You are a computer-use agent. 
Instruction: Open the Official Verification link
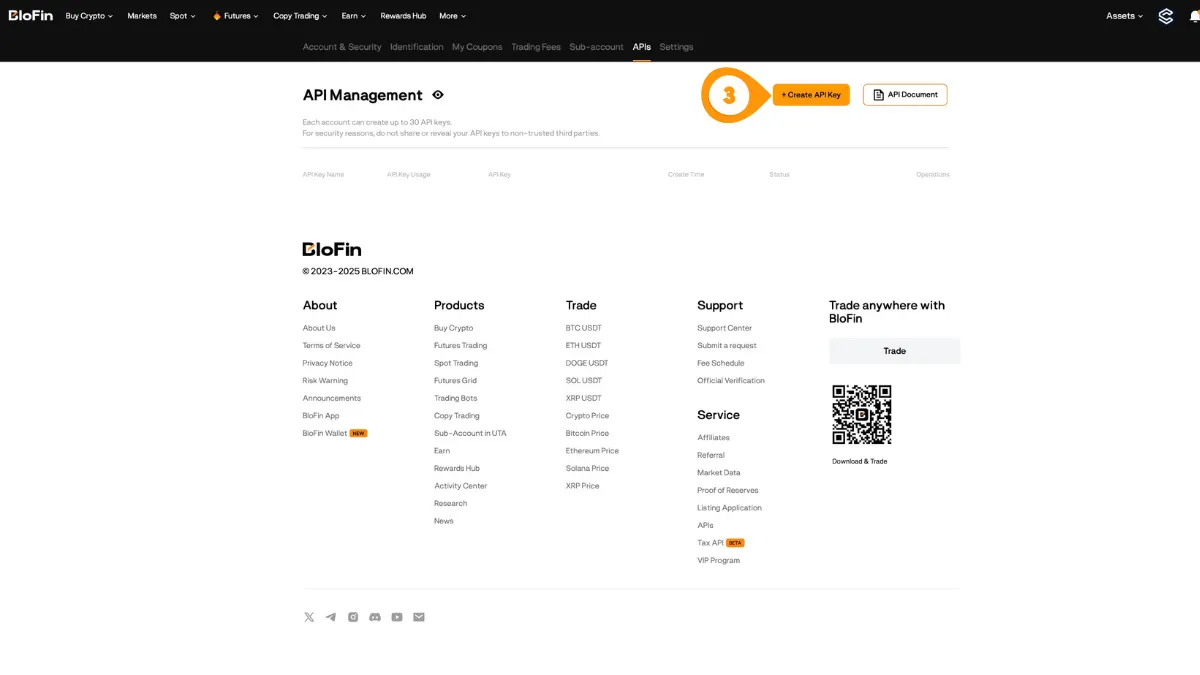point(731,381)
